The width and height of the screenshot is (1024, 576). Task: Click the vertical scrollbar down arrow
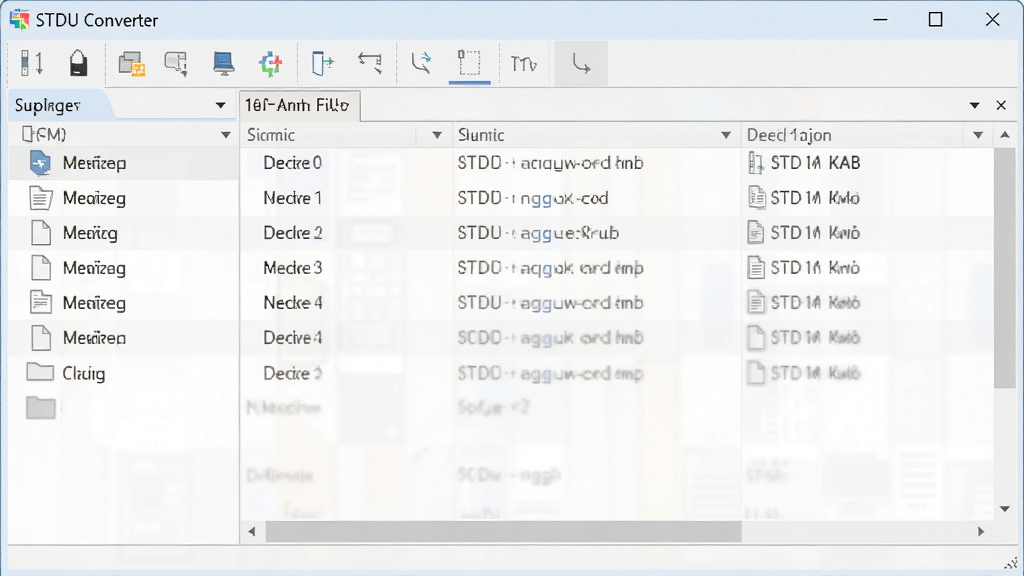pos(1005,509)
